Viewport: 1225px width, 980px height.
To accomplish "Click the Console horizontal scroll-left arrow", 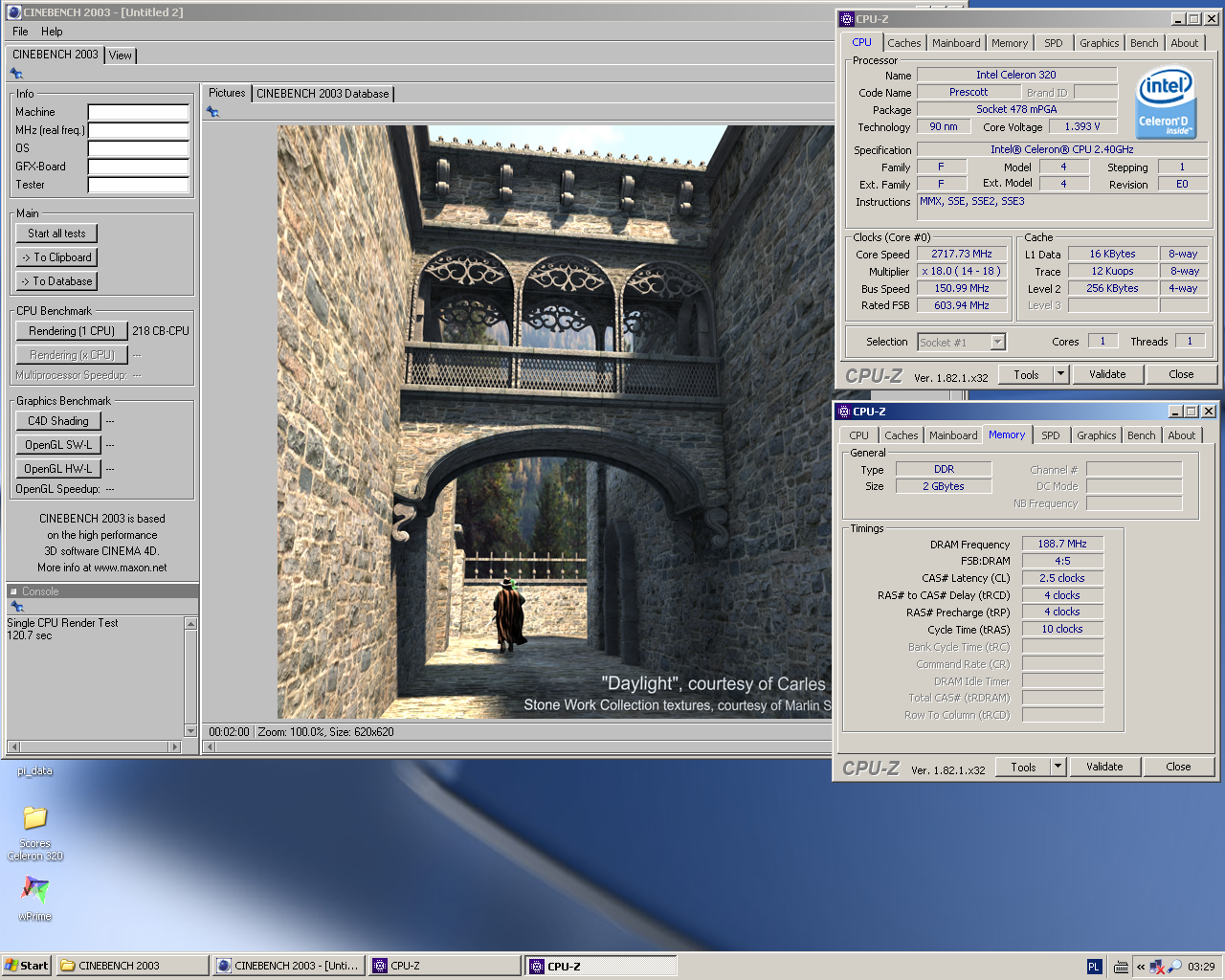I will pos(13,746).
